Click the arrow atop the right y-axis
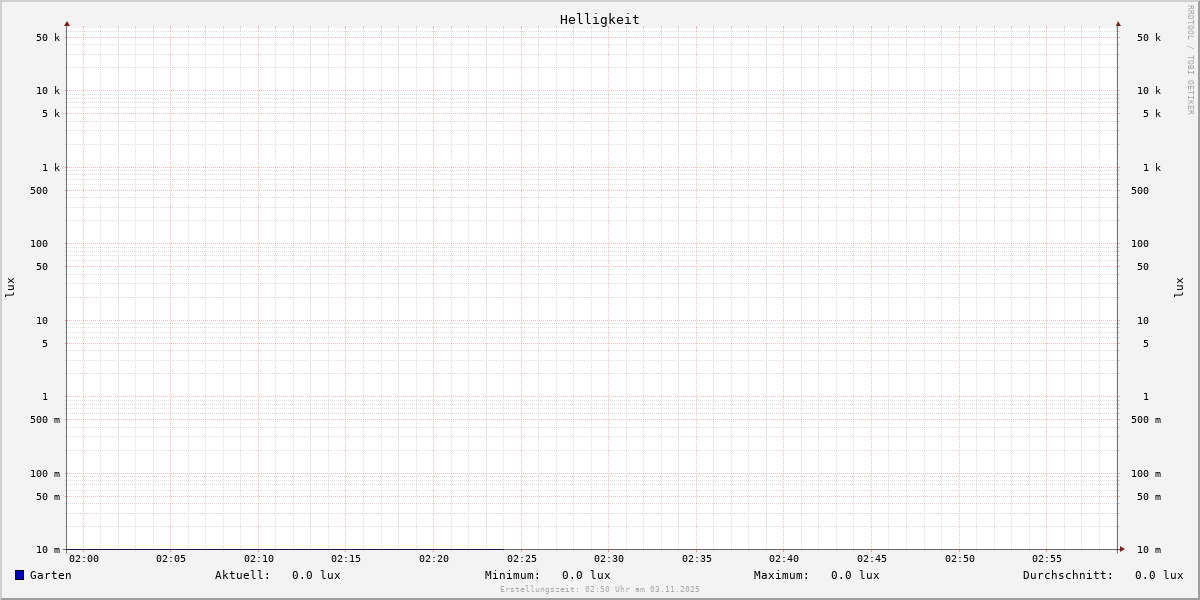Screen dimensions: 1200x600 click(x=1118, y=23)
